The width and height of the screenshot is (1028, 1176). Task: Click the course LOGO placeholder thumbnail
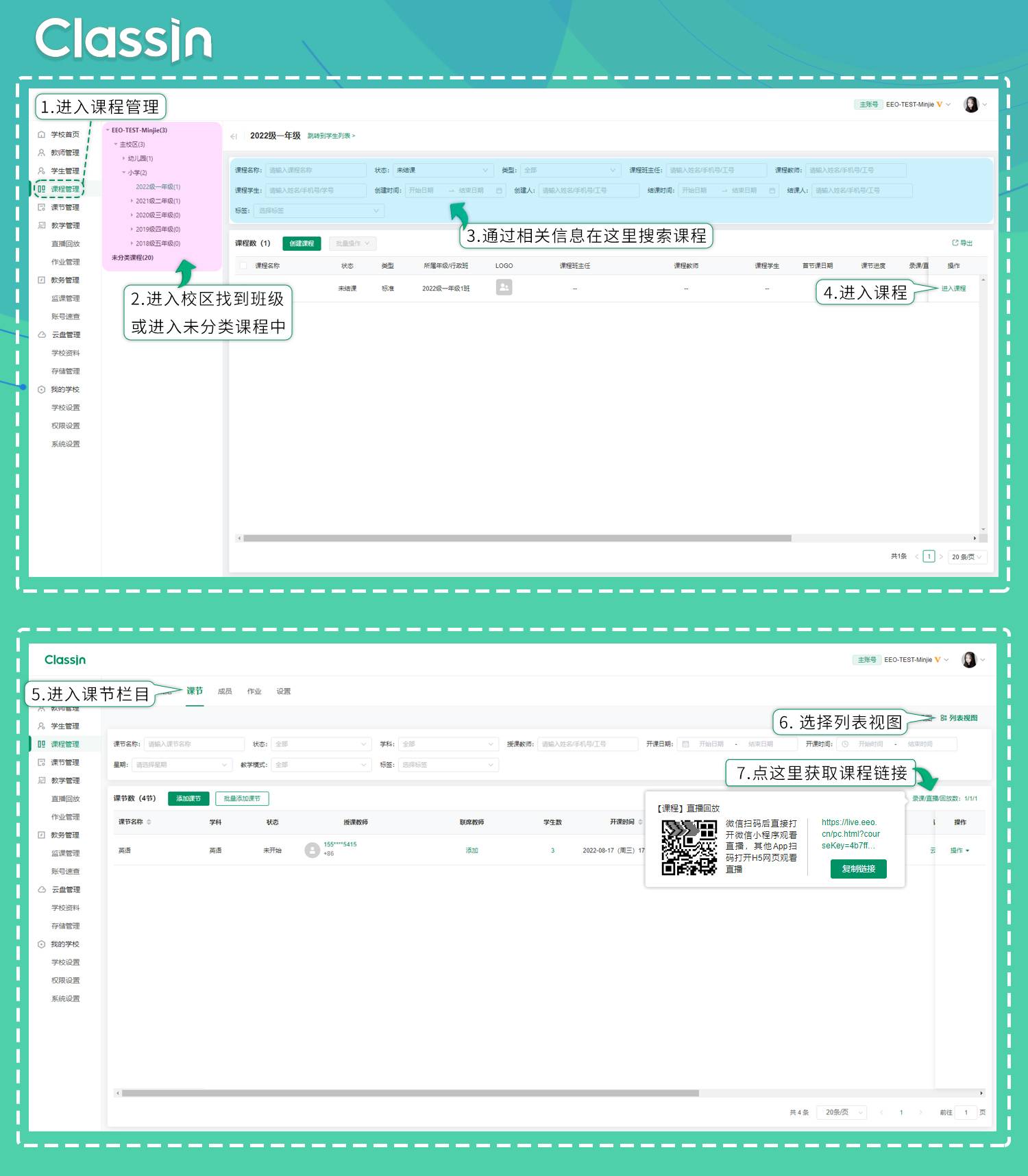[504, 288]
